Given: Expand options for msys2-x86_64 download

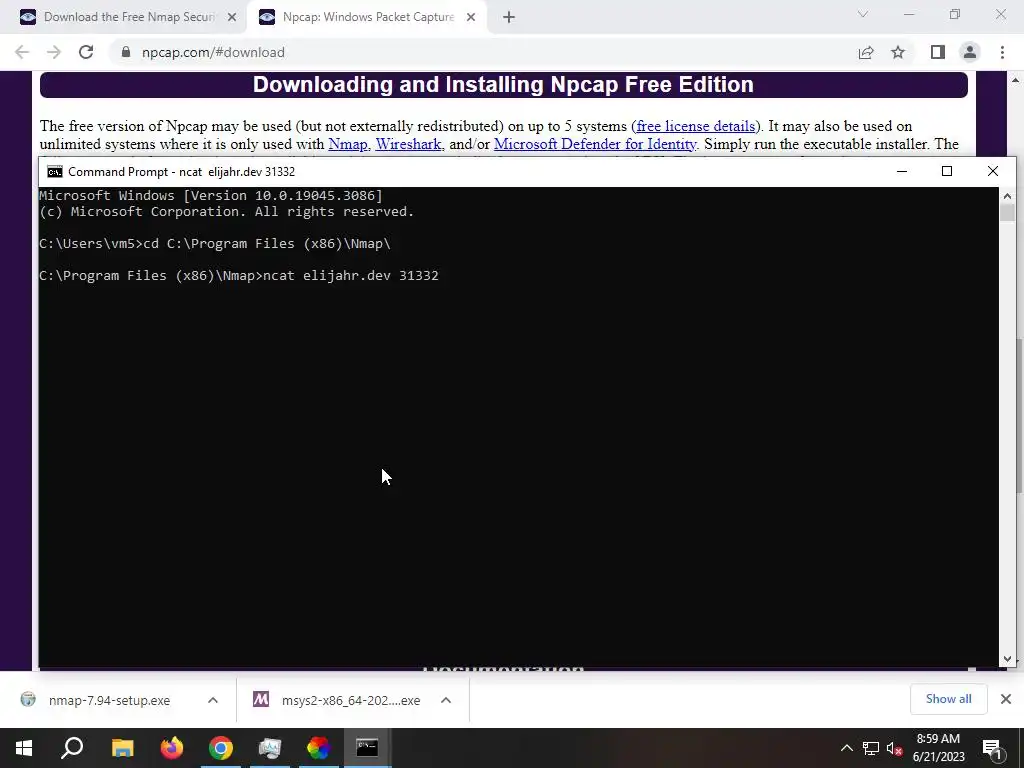Looking at the screenshot, I should [x=446, y=700].
